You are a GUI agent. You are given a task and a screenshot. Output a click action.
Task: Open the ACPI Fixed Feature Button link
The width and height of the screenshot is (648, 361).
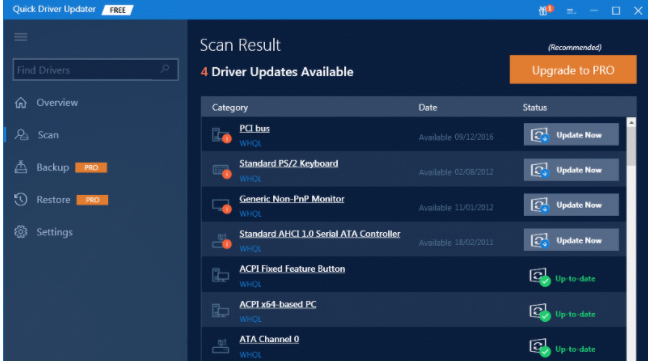292,269
